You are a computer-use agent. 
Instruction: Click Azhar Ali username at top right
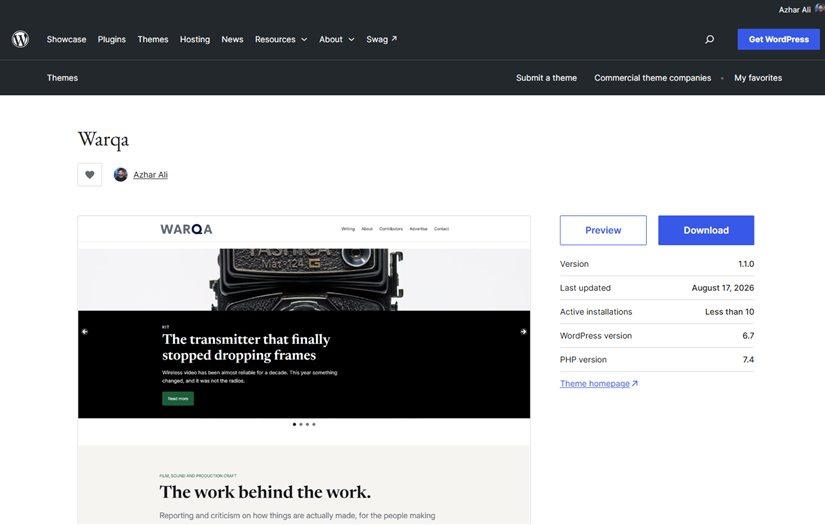[x=794, y=9]
